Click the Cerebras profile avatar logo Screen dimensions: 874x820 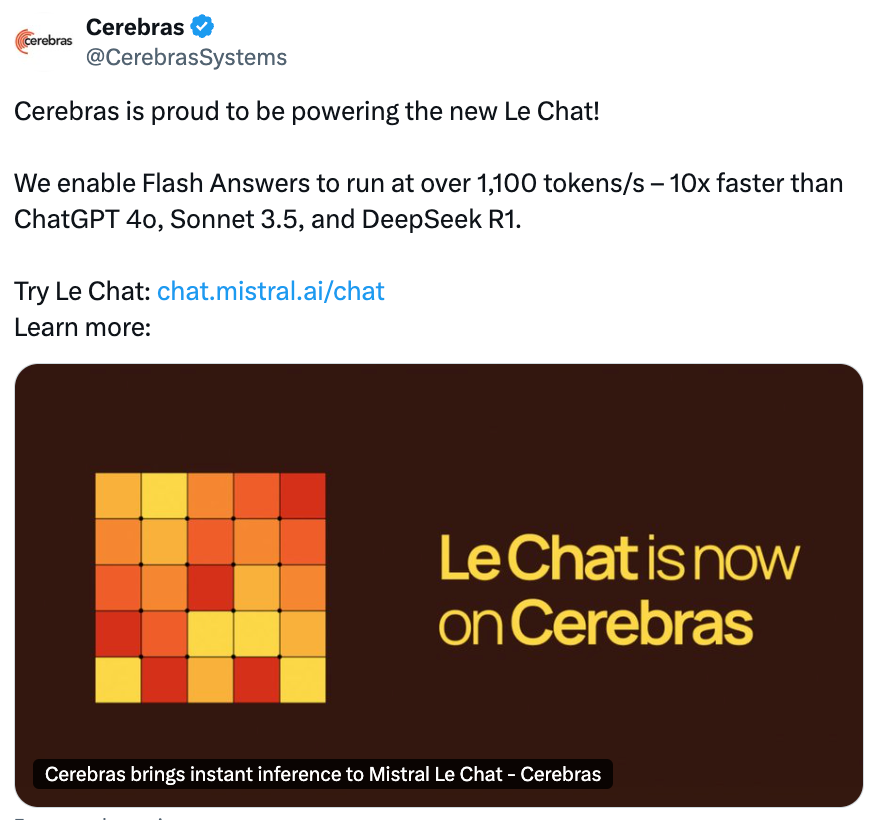(43, 41)
